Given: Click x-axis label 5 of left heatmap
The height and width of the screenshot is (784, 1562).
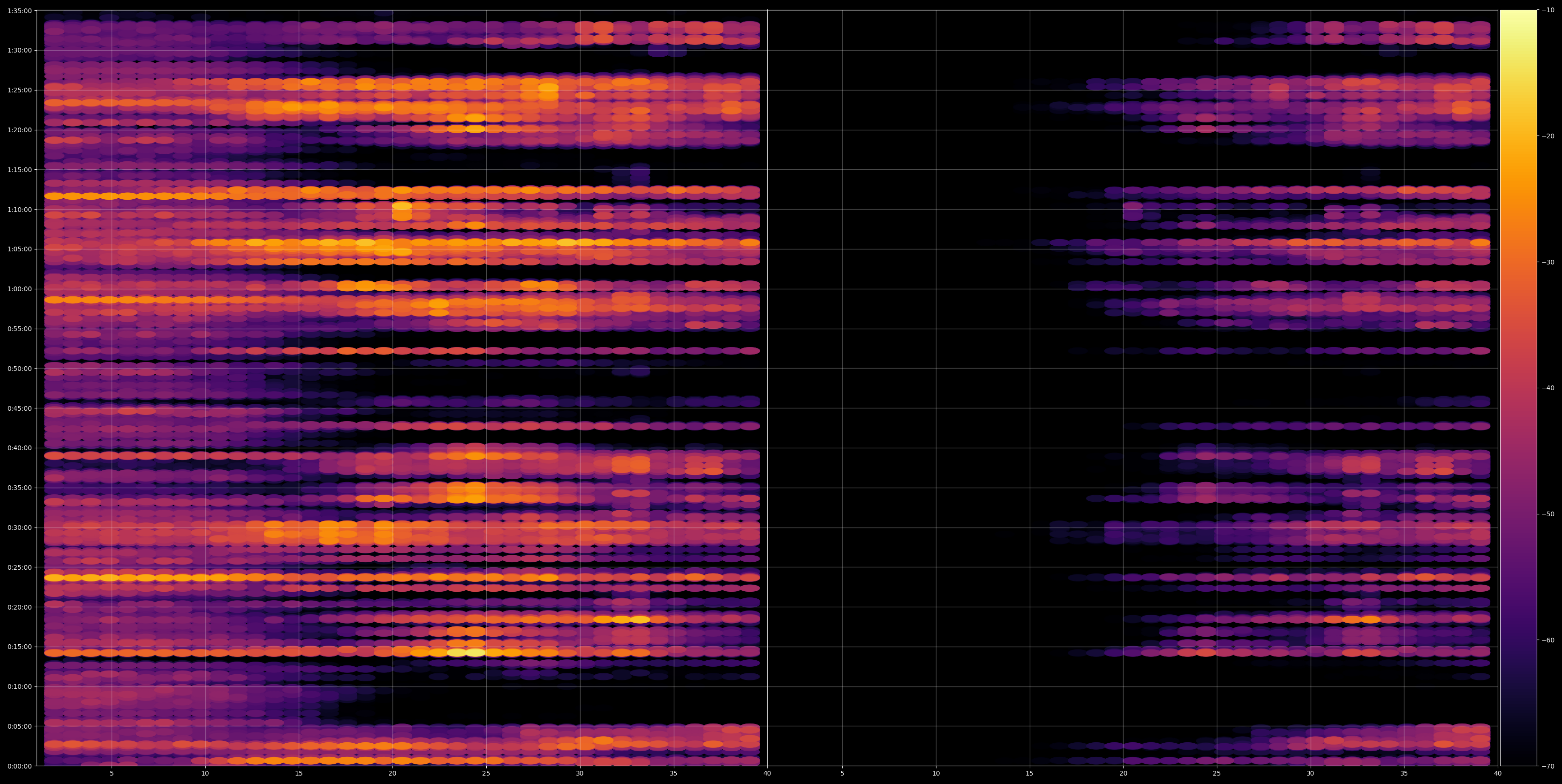Looking at the screenshot, I should coord(112,774).
